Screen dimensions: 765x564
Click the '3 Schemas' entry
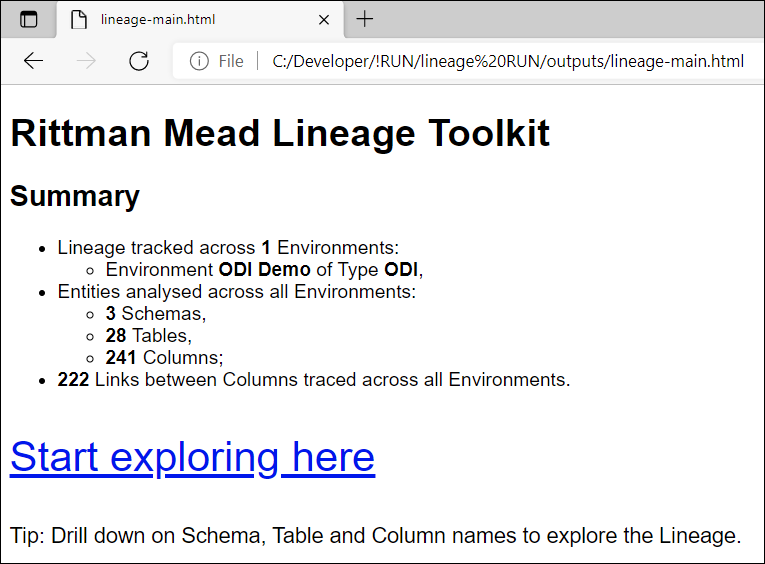[156, 314]
